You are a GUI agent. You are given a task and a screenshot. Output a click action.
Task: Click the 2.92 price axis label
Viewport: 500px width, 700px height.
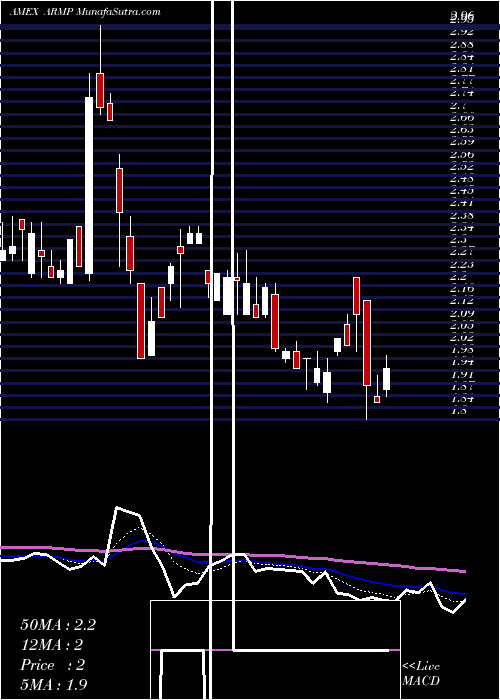(x=462, y=32)
